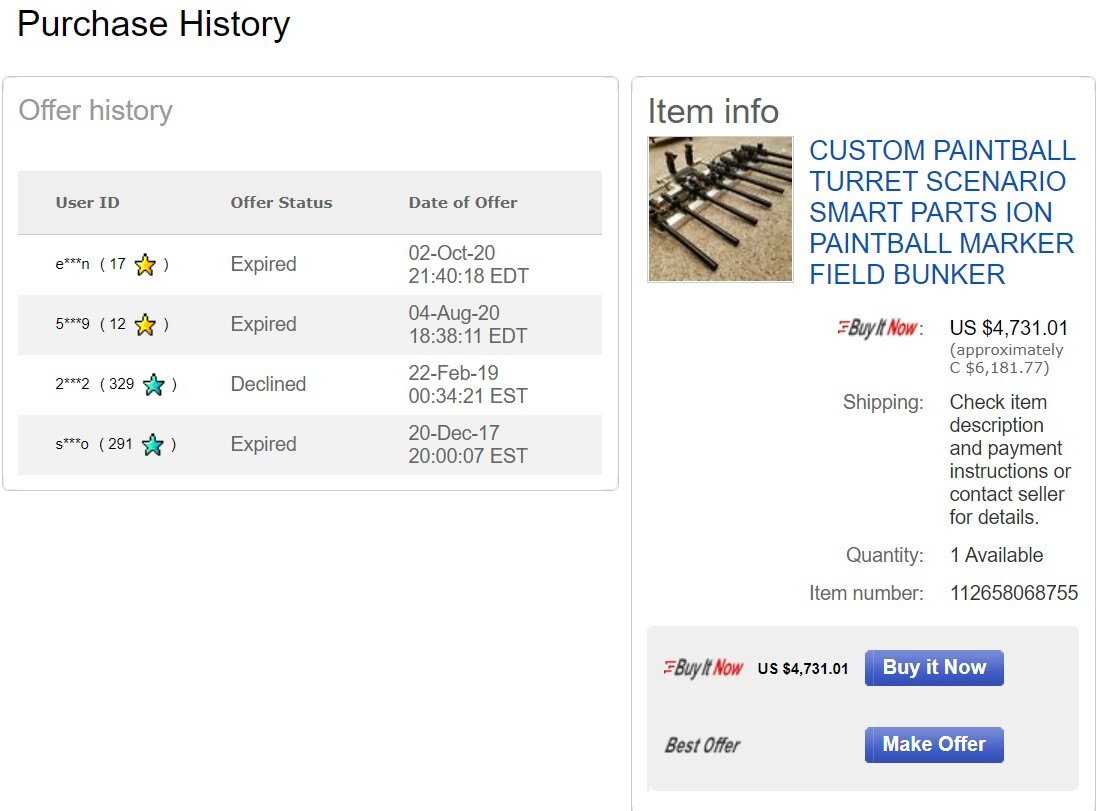This screenshot has height=811, width=1102.
Task: Click the Declined status in third row
Action: coord(268,384)
